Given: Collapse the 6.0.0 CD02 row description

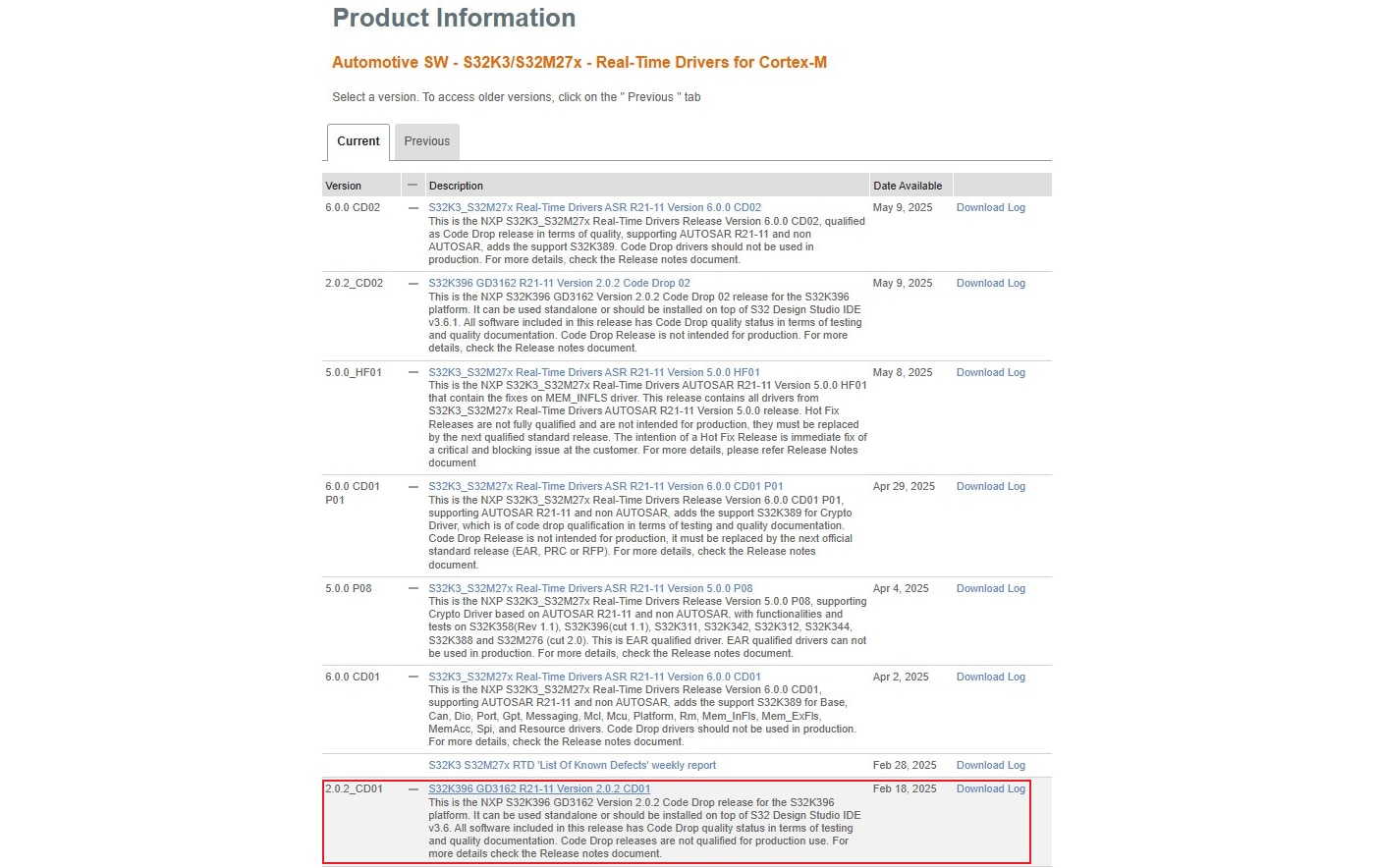Looking at the screenshot, I should point(413,208).
